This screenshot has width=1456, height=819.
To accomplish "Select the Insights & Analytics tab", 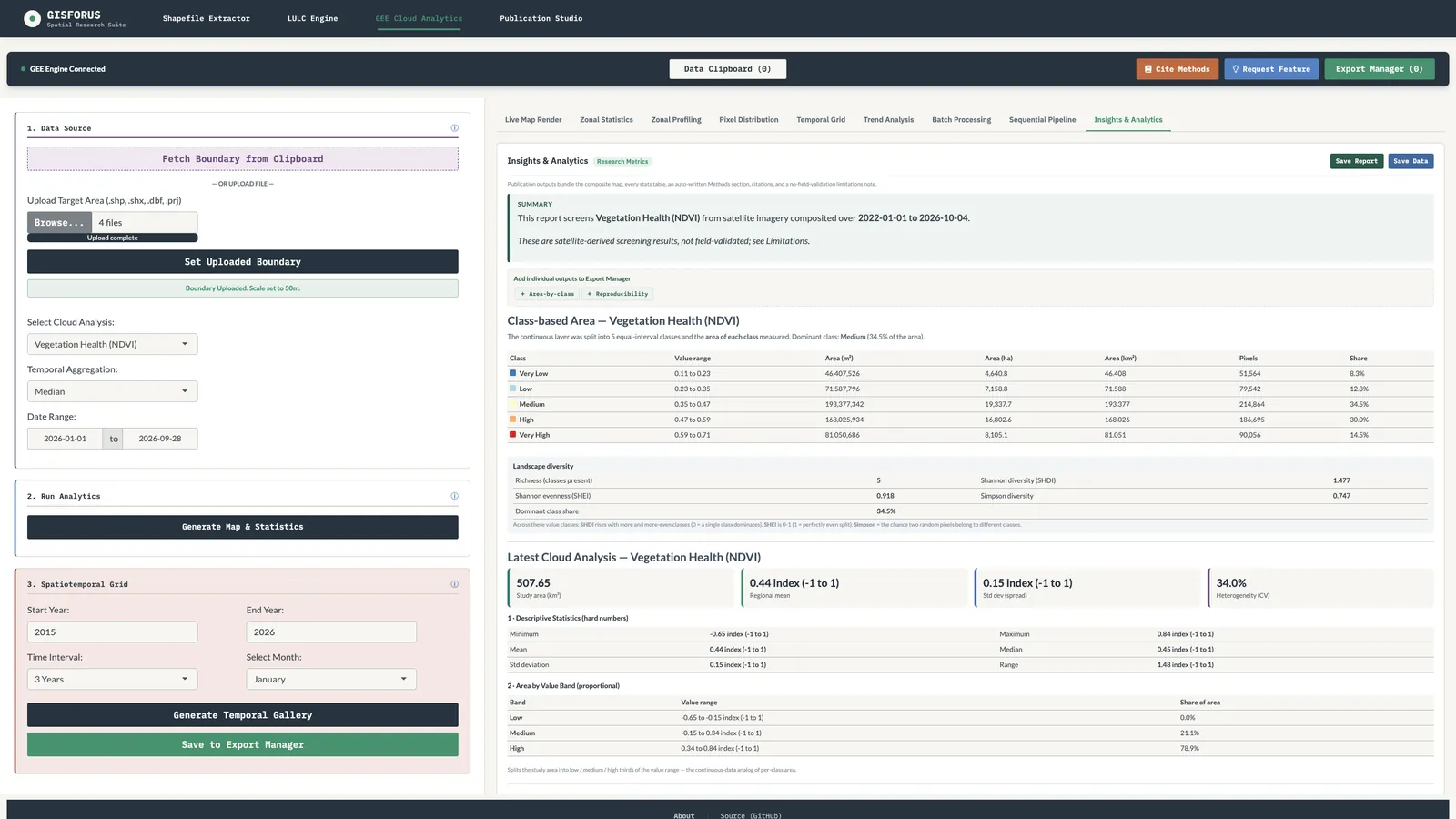I will 1128,120.
